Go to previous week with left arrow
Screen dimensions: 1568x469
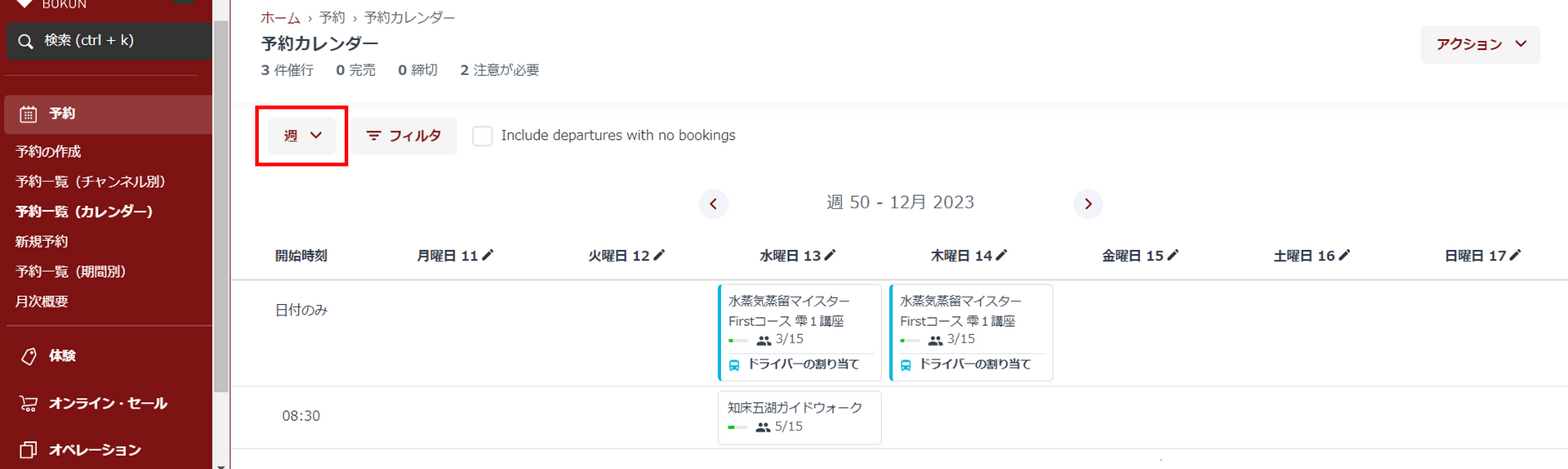713,203
